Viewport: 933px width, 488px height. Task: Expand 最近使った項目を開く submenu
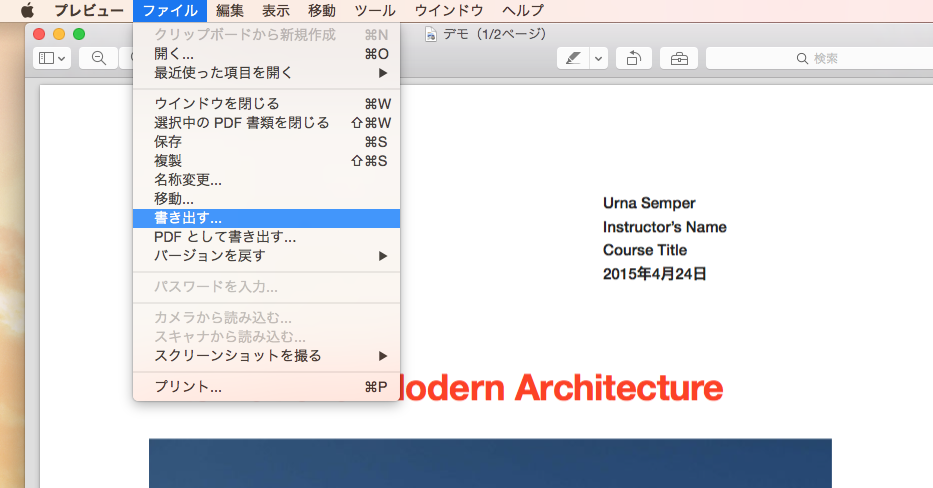point(267,73)
